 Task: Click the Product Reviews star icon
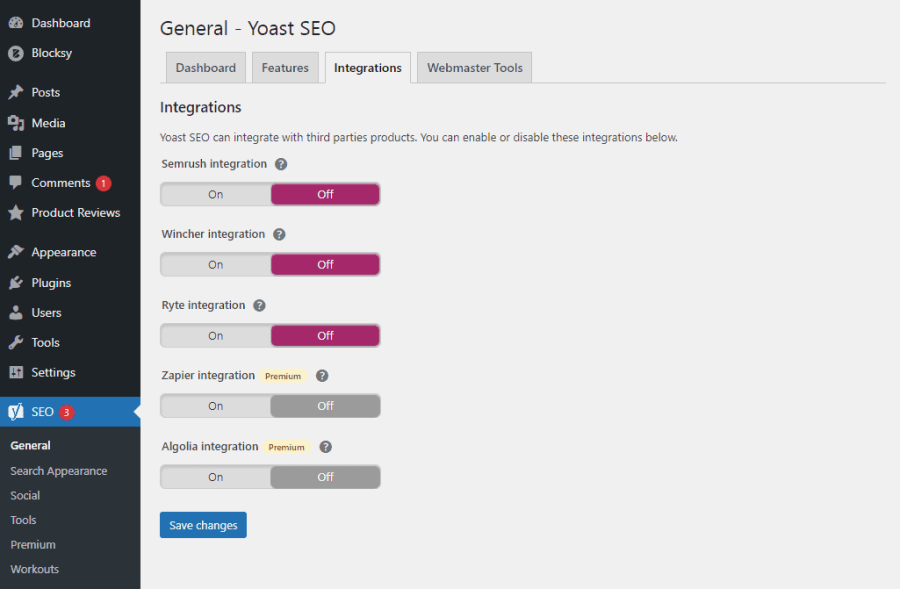coord(15,212)
